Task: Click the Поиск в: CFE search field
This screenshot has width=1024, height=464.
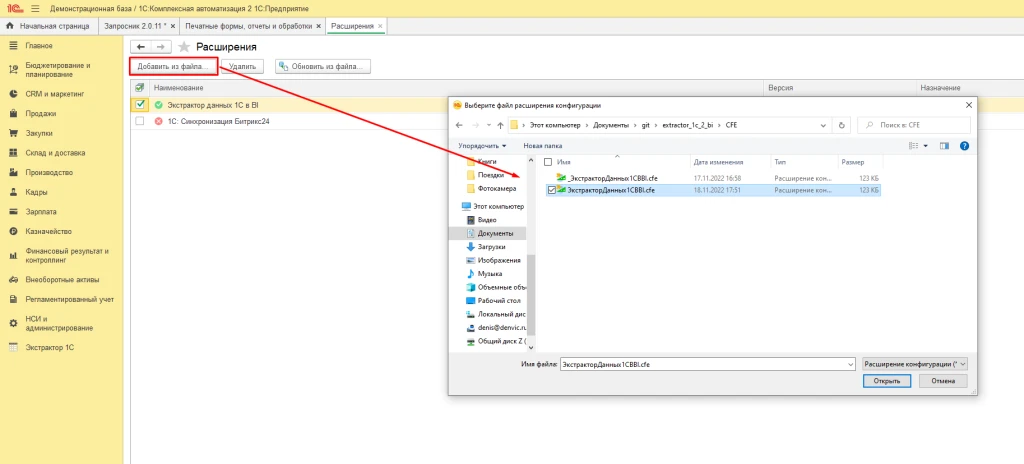Action: pos(914,125)
